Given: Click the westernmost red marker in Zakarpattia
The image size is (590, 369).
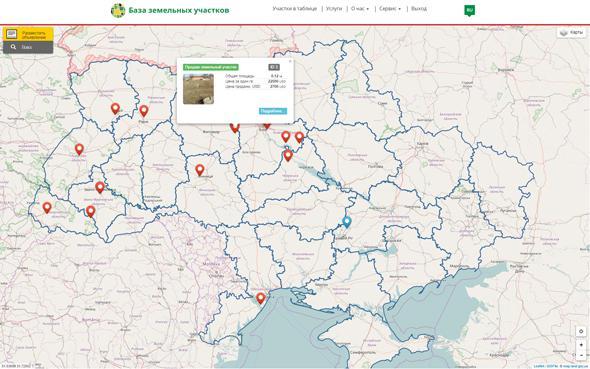Looking at the screenshot, I should 47,207.
